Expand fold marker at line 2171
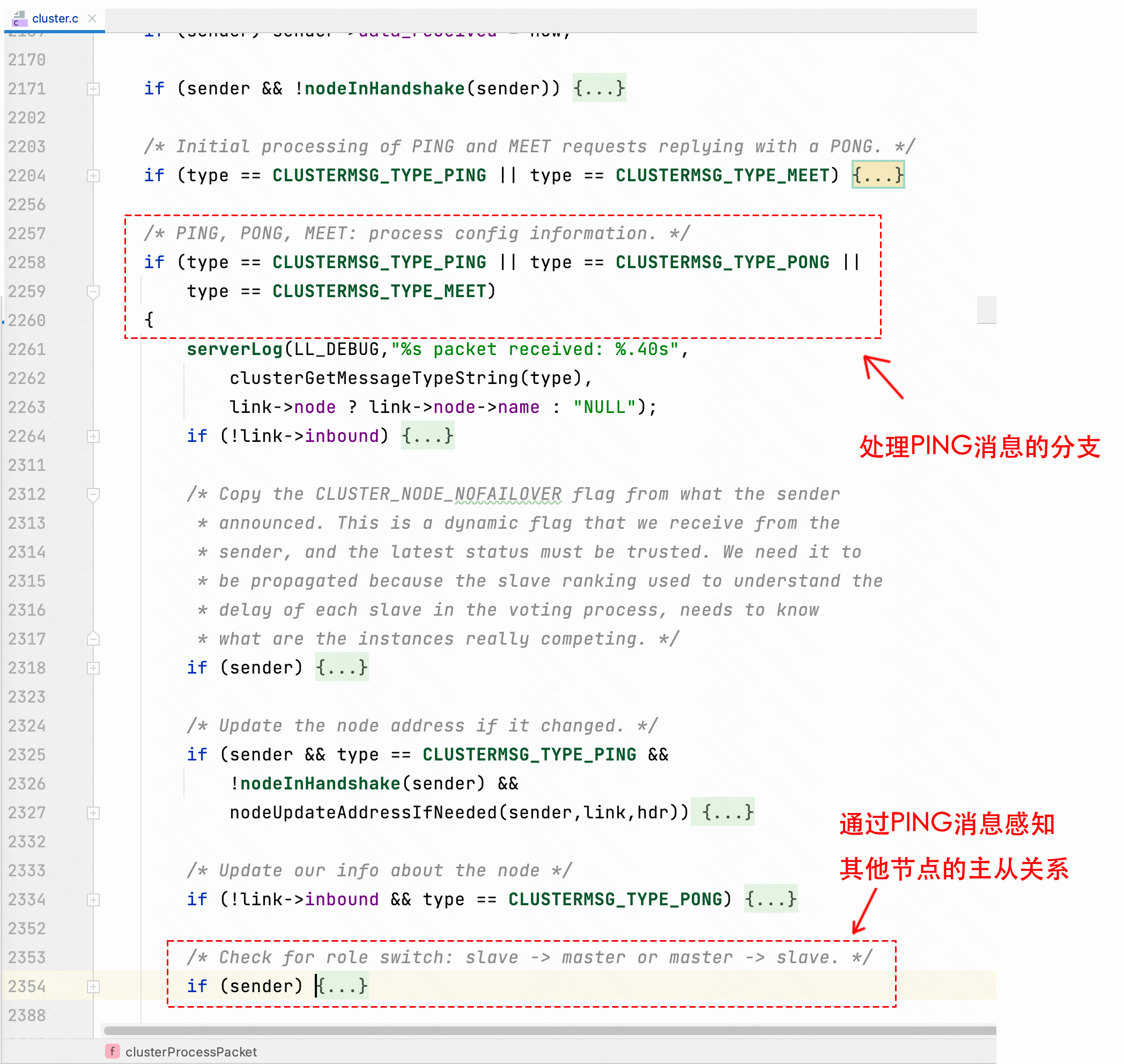 point(93,89)
